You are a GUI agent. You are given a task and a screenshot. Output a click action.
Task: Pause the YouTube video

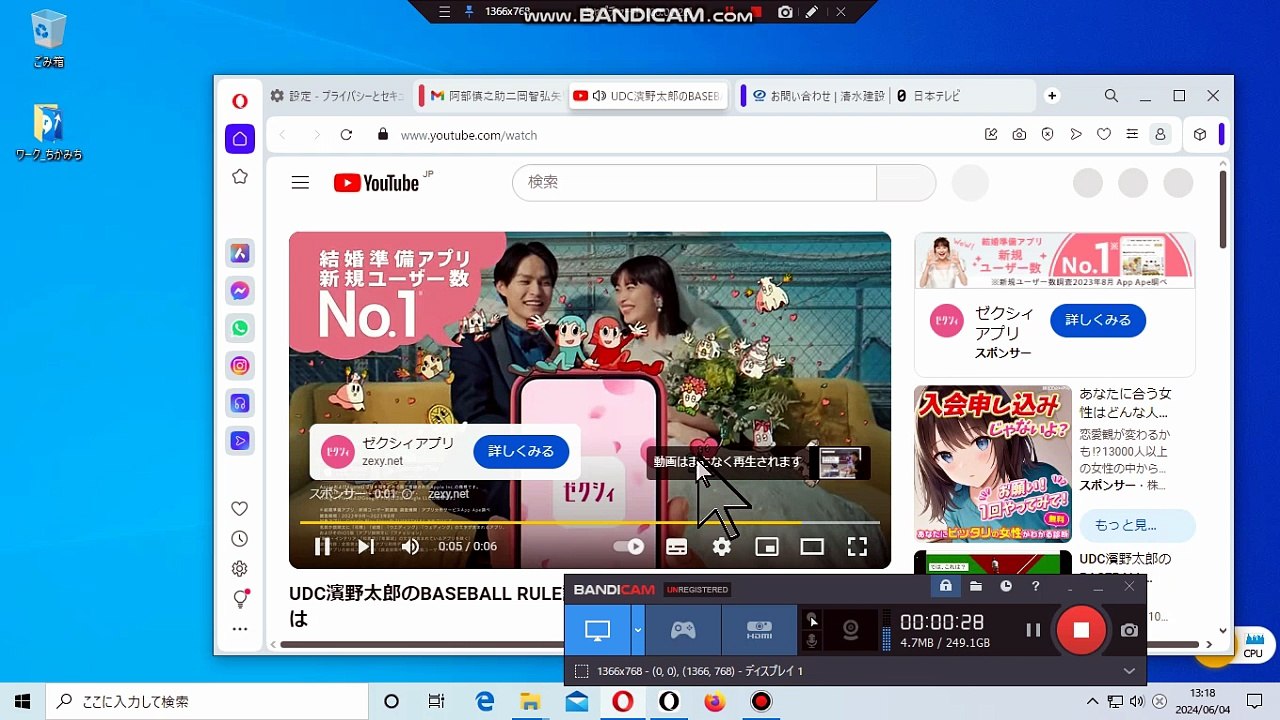(322, 546)
